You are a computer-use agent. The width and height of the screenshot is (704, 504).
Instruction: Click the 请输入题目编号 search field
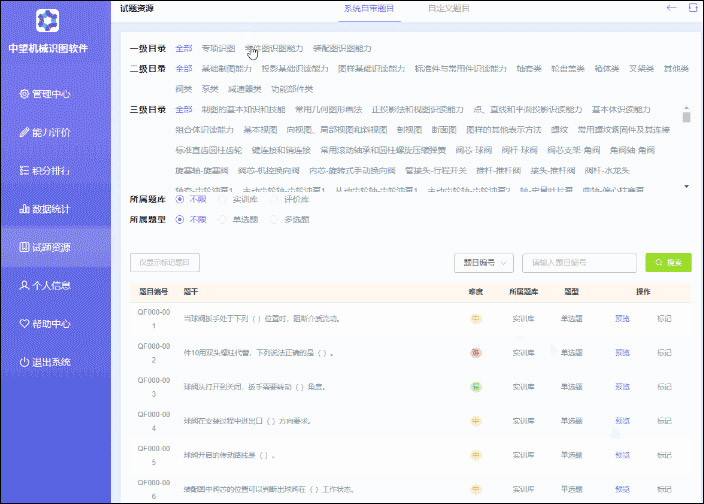coord(580,263)
